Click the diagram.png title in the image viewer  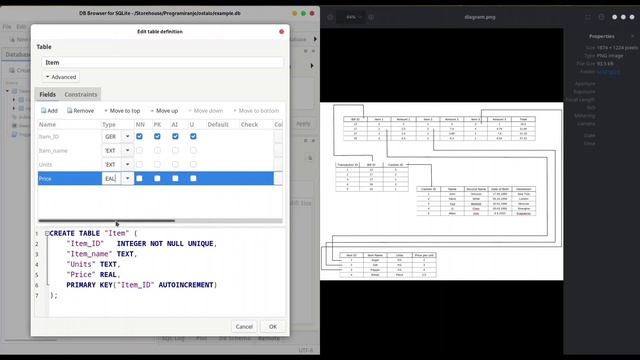480,17
